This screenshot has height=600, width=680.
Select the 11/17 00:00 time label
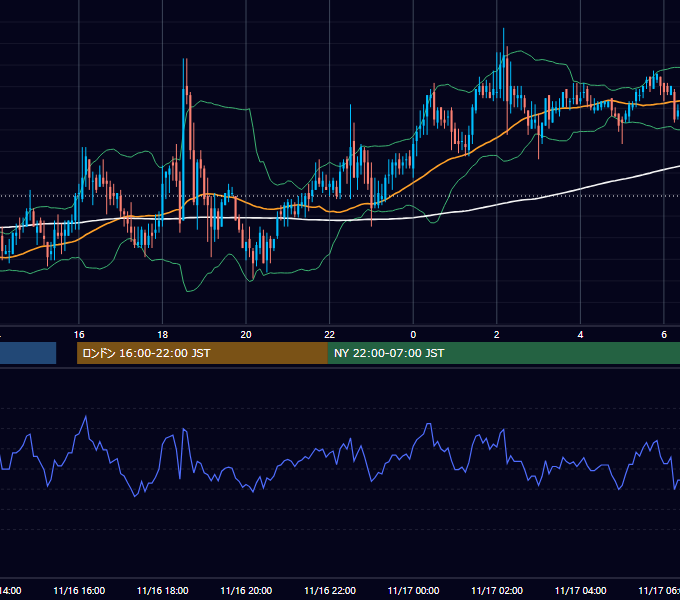413,590
